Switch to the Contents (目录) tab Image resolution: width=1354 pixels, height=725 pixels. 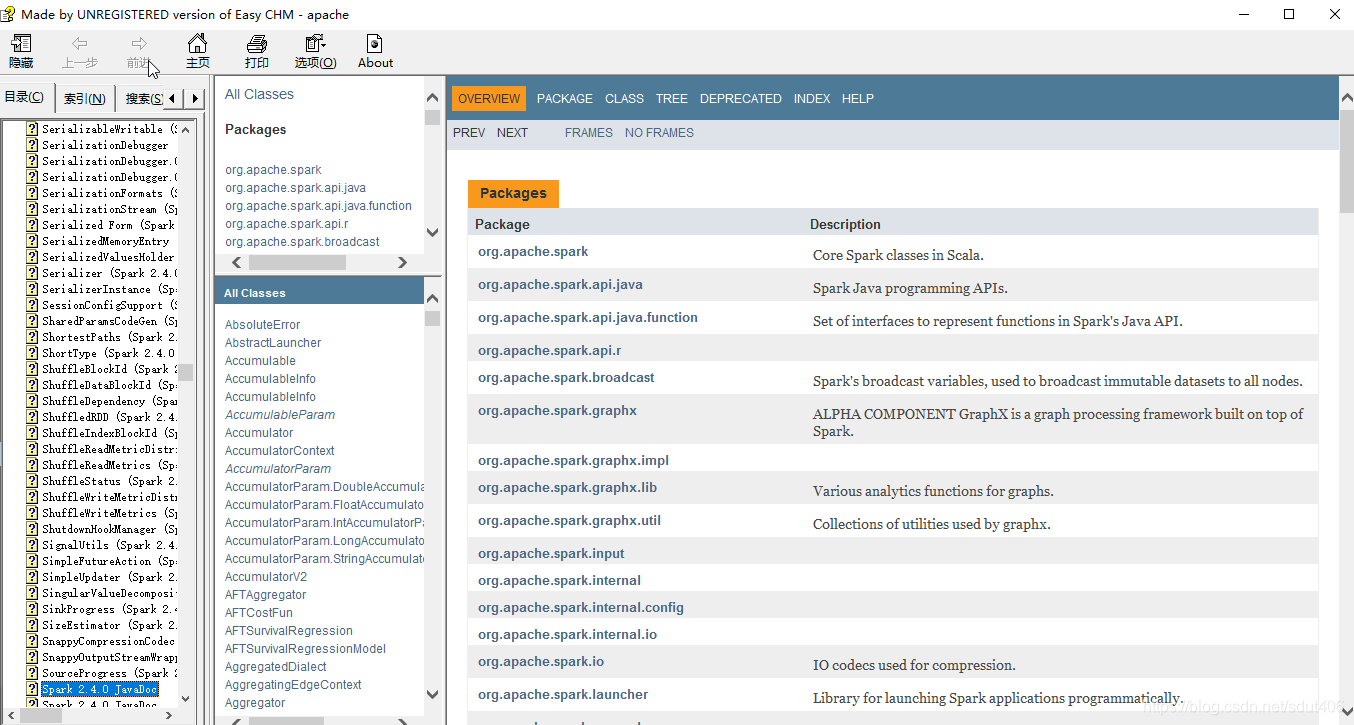(25, 97)
